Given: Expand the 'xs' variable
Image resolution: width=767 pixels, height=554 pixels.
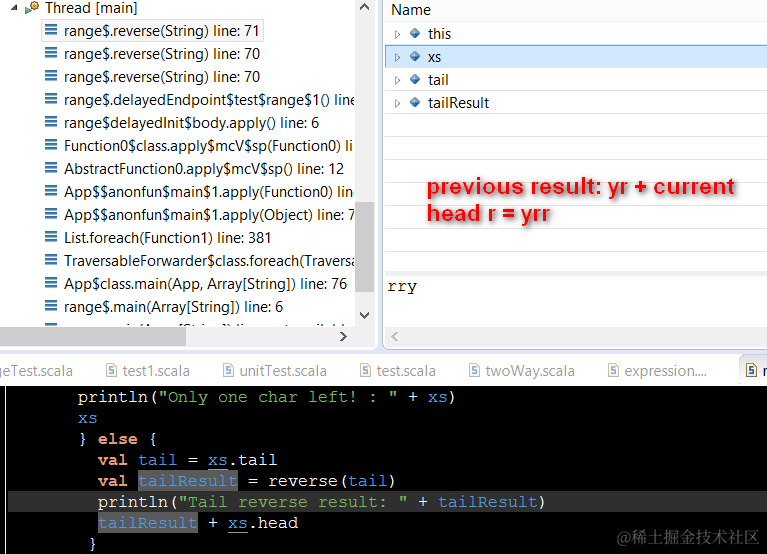Looking at the screenshot, I should coord(397,57).
